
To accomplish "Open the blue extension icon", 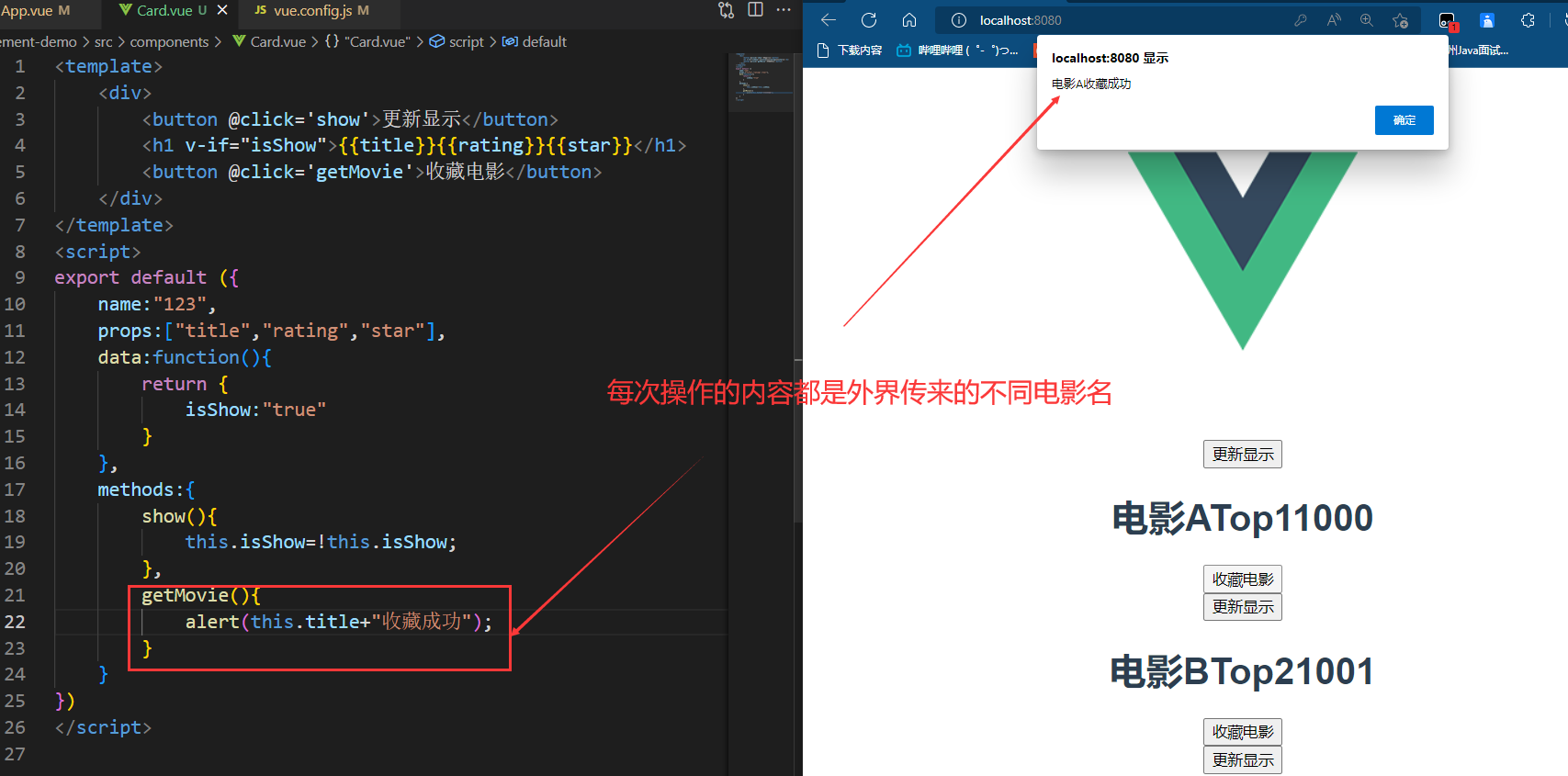I will point(1487,20).
